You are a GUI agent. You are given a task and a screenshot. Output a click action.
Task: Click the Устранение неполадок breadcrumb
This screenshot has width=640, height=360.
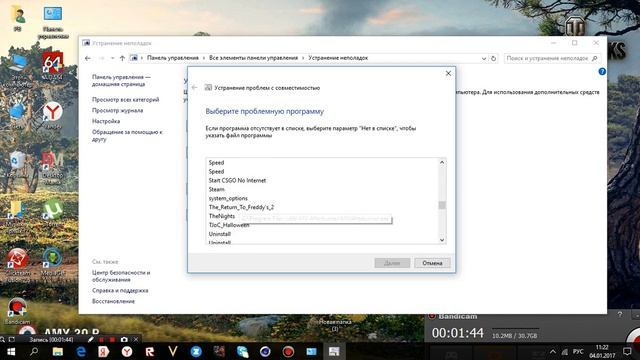point(338,58)
